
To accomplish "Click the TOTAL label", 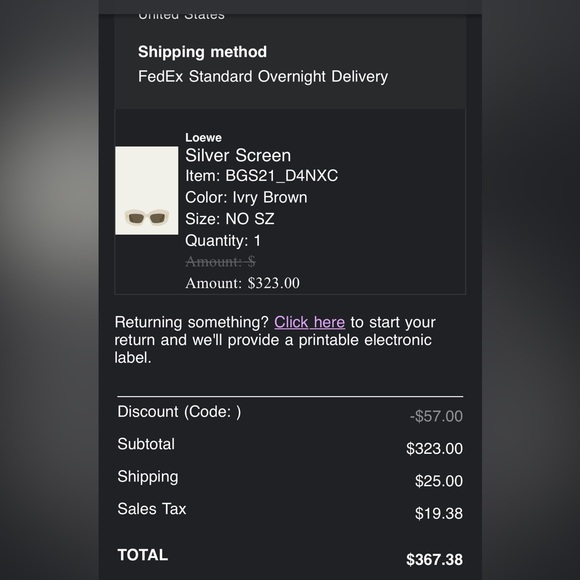I will [143, 555].
